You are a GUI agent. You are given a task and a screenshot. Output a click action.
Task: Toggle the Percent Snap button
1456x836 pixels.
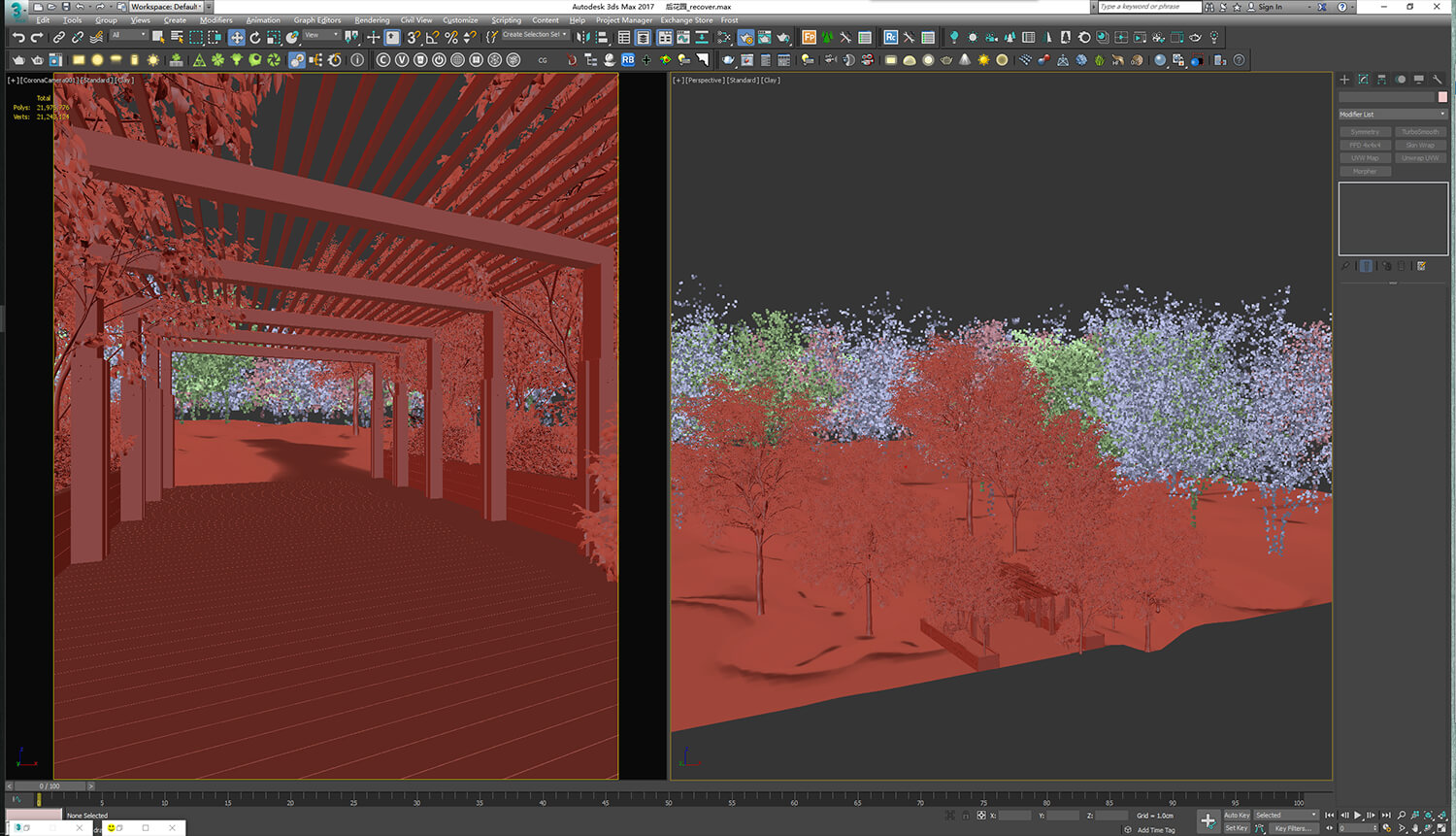(x=451, y=37)
